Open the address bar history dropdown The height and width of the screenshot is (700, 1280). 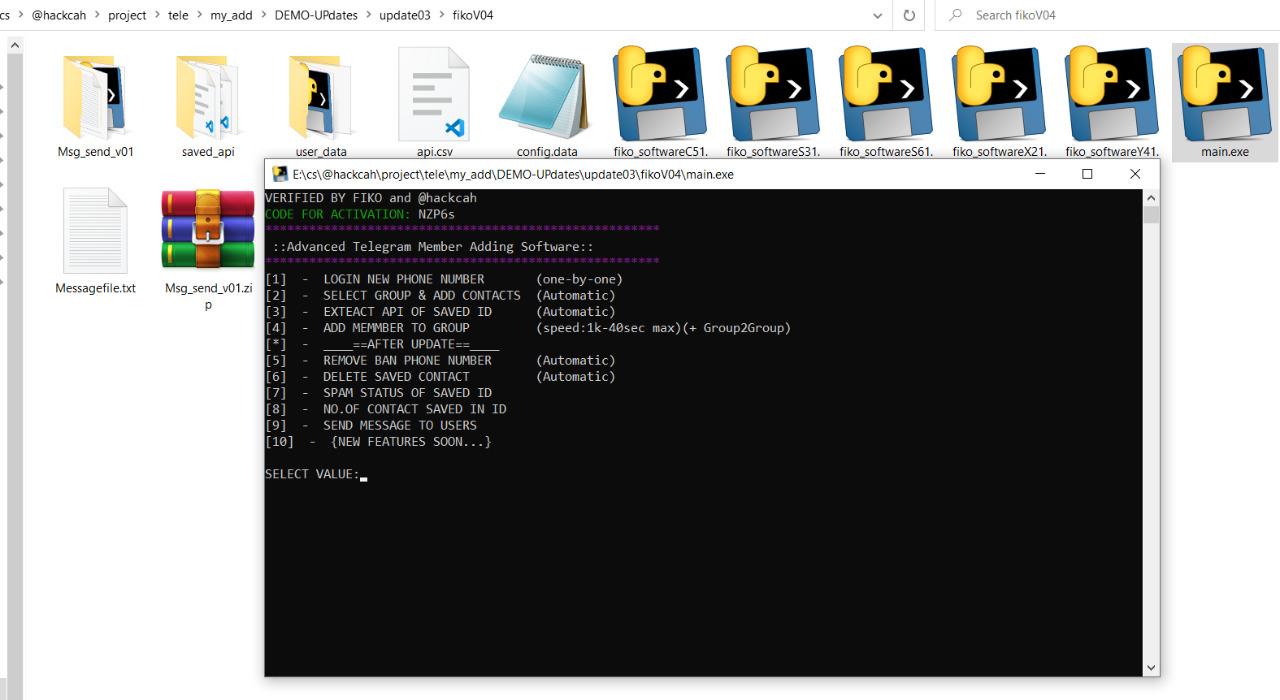878,15
